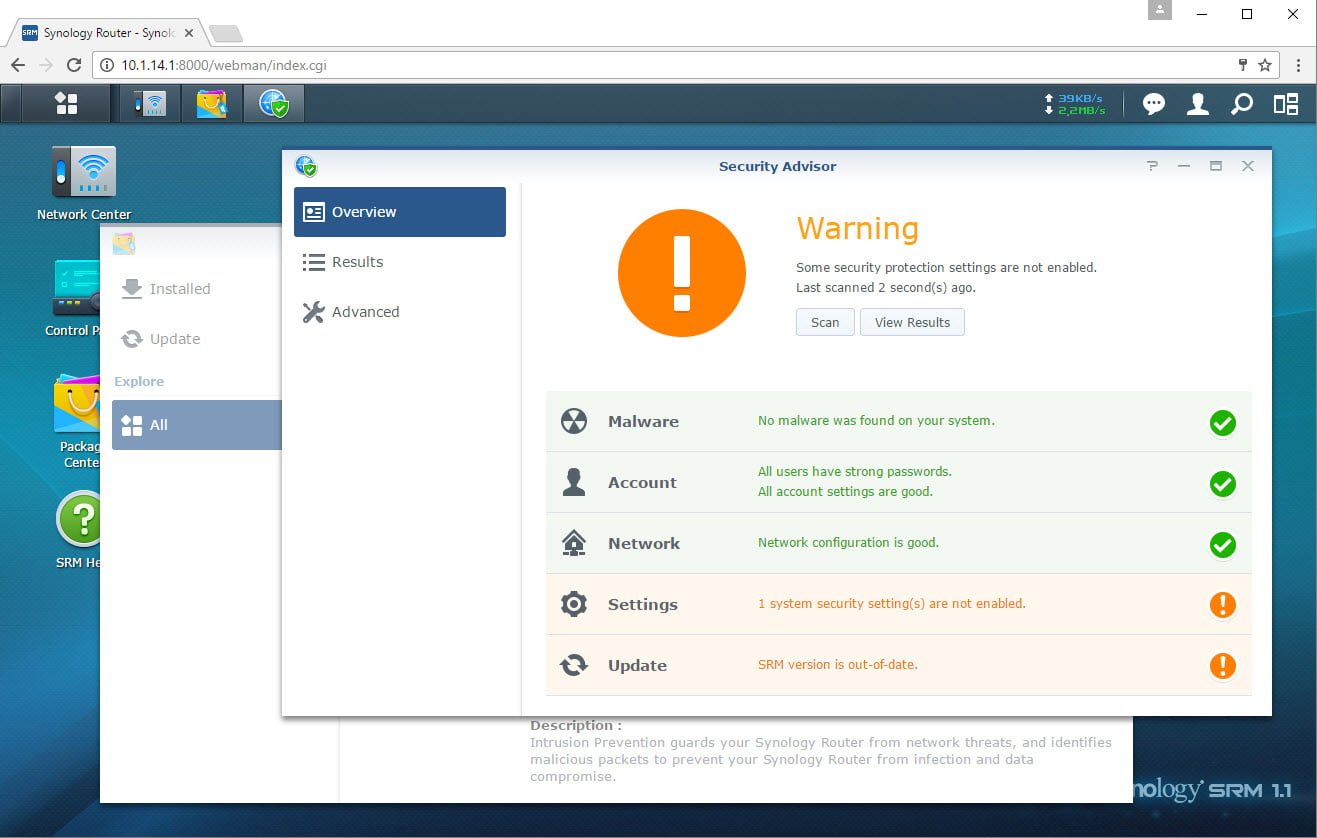Click the Account person icon
Viewport: 1317px width, 838px height.
574,482
